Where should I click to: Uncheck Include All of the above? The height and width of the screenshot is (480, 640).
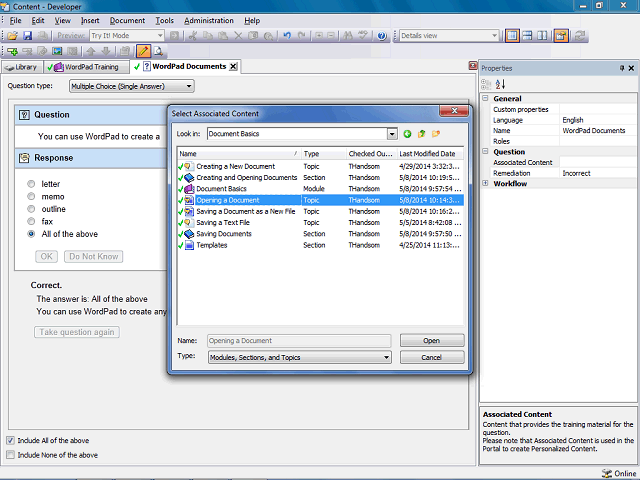point(10,440)
